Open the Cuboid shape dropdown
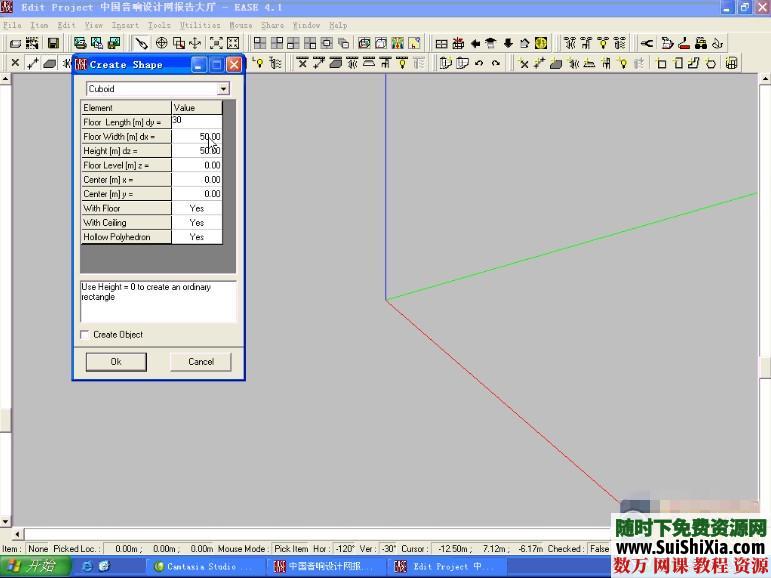771x578 pixels. 223,89
